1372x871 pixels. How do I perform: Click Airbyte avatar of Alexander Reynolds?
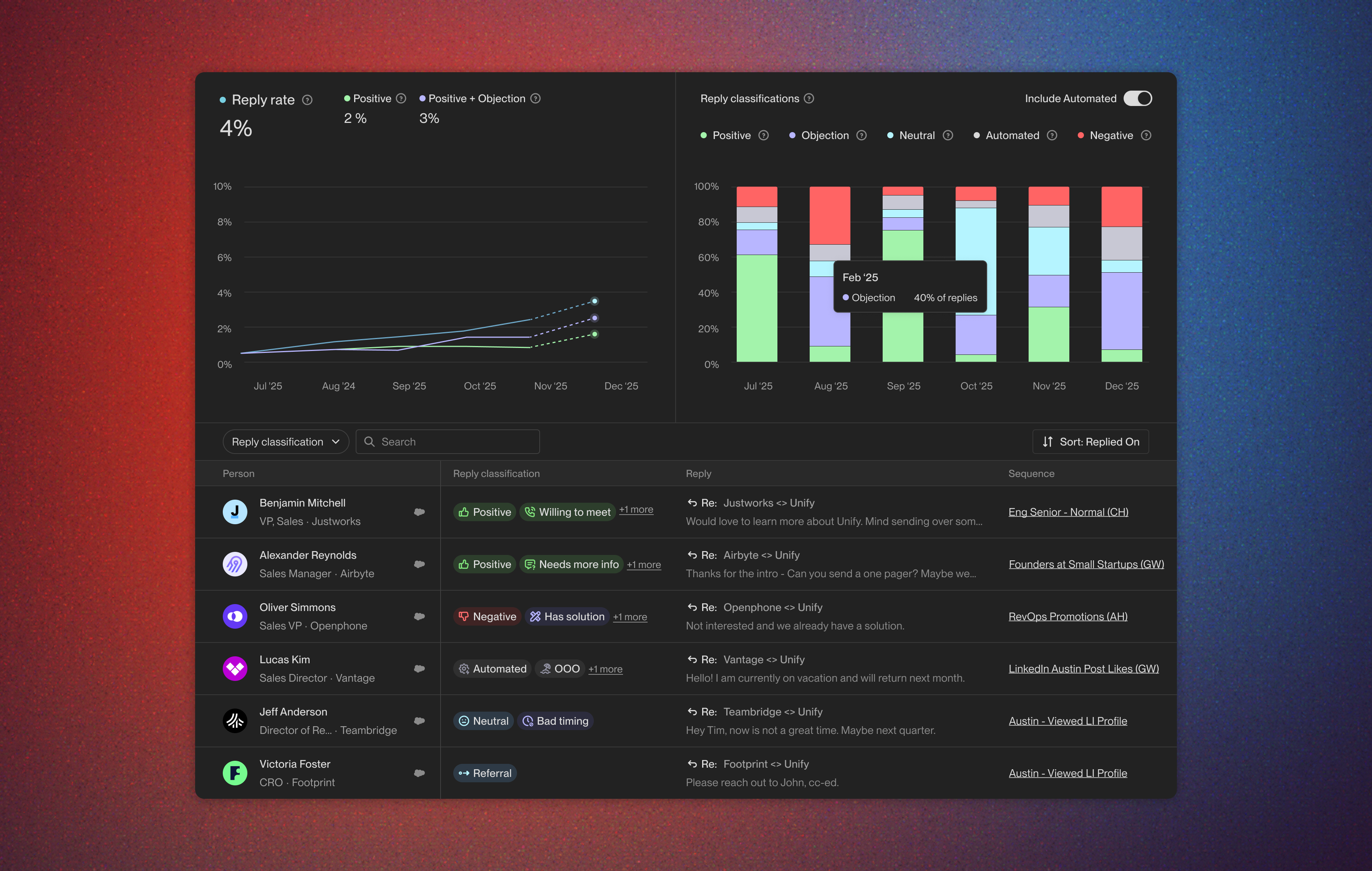[x=235, y=564]
